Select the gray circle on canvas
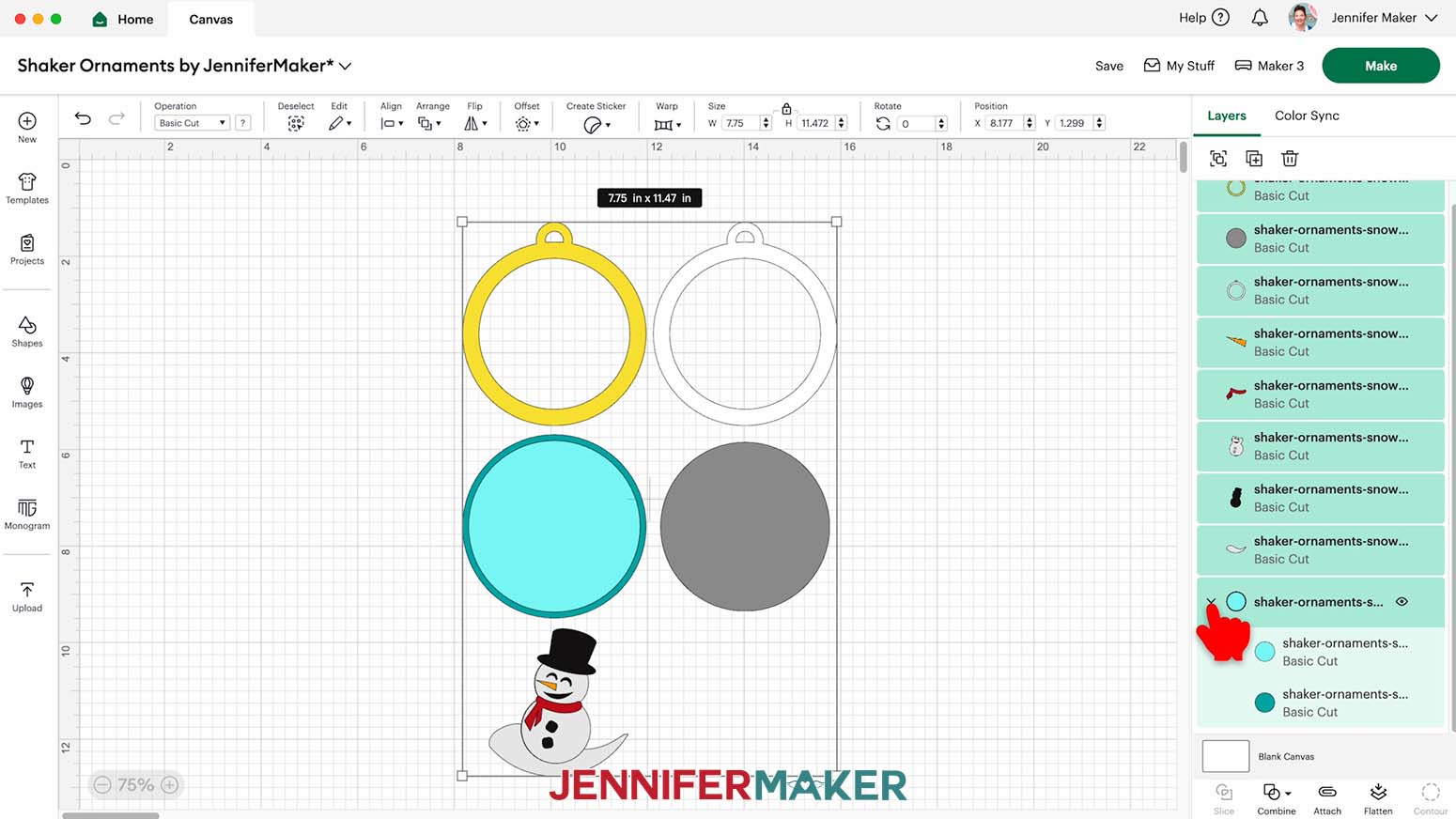Screen dimensions: 1456x819 pyautogui.click(x=745, y=526)
